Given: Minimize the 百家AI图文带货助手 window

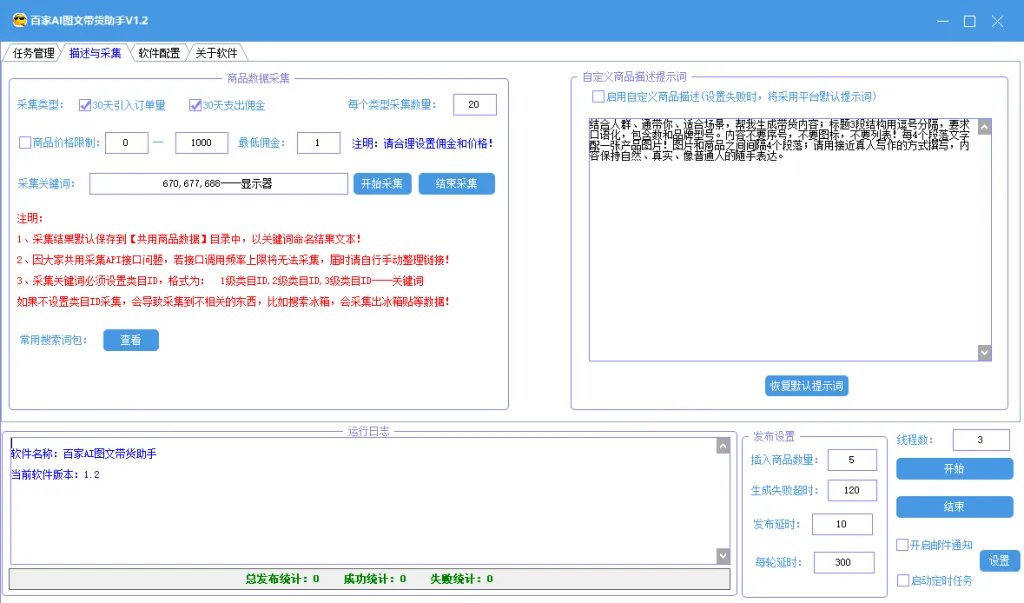Looking at the screenshot, I should coord(942,21).
